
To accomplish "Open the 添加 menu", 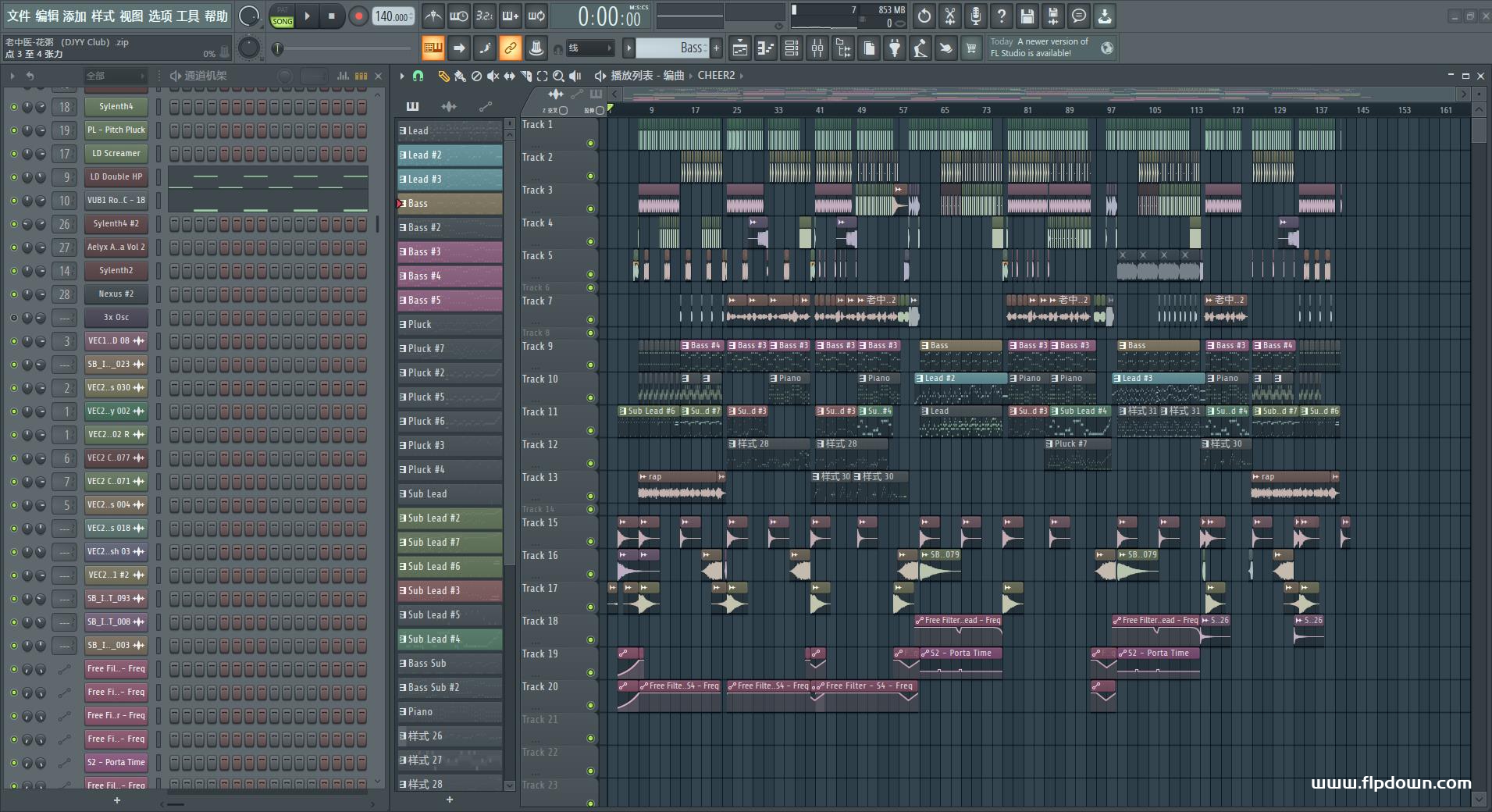I will click(x=75, y=16).
